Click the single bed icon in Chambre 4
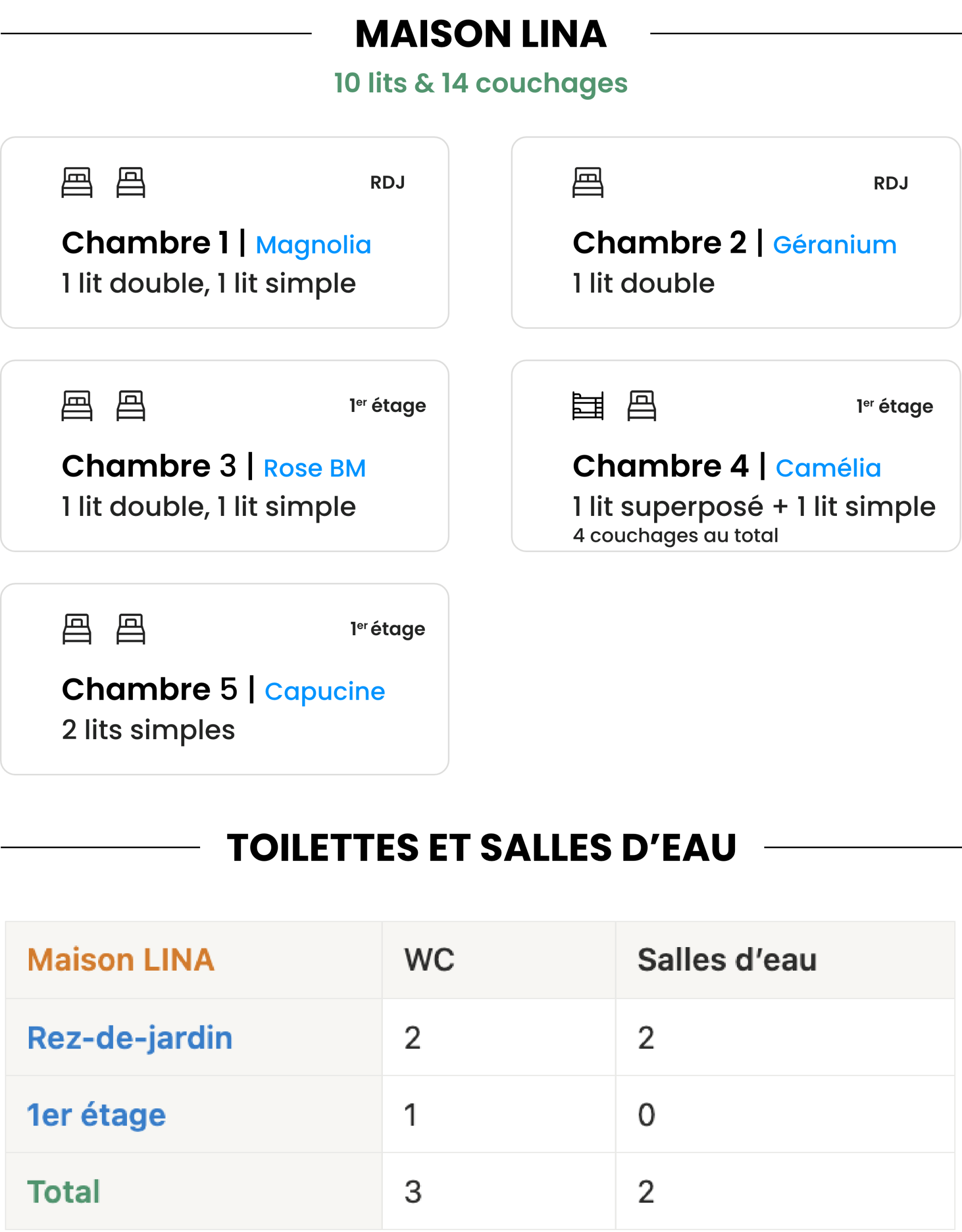The width and height of the screenshot is (962, 1232). pos(642,406)
